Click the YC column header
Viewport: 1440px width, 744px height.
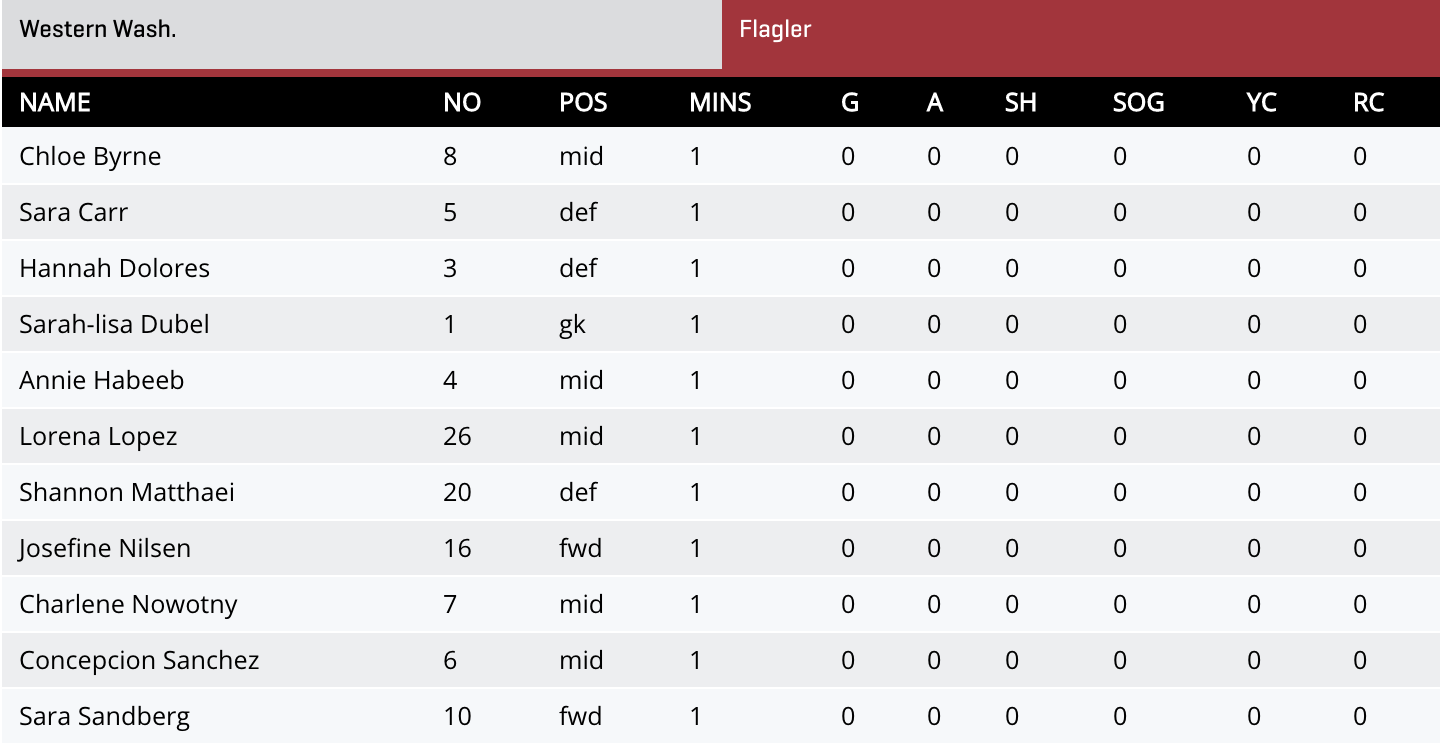click(x=1261, y=102)
